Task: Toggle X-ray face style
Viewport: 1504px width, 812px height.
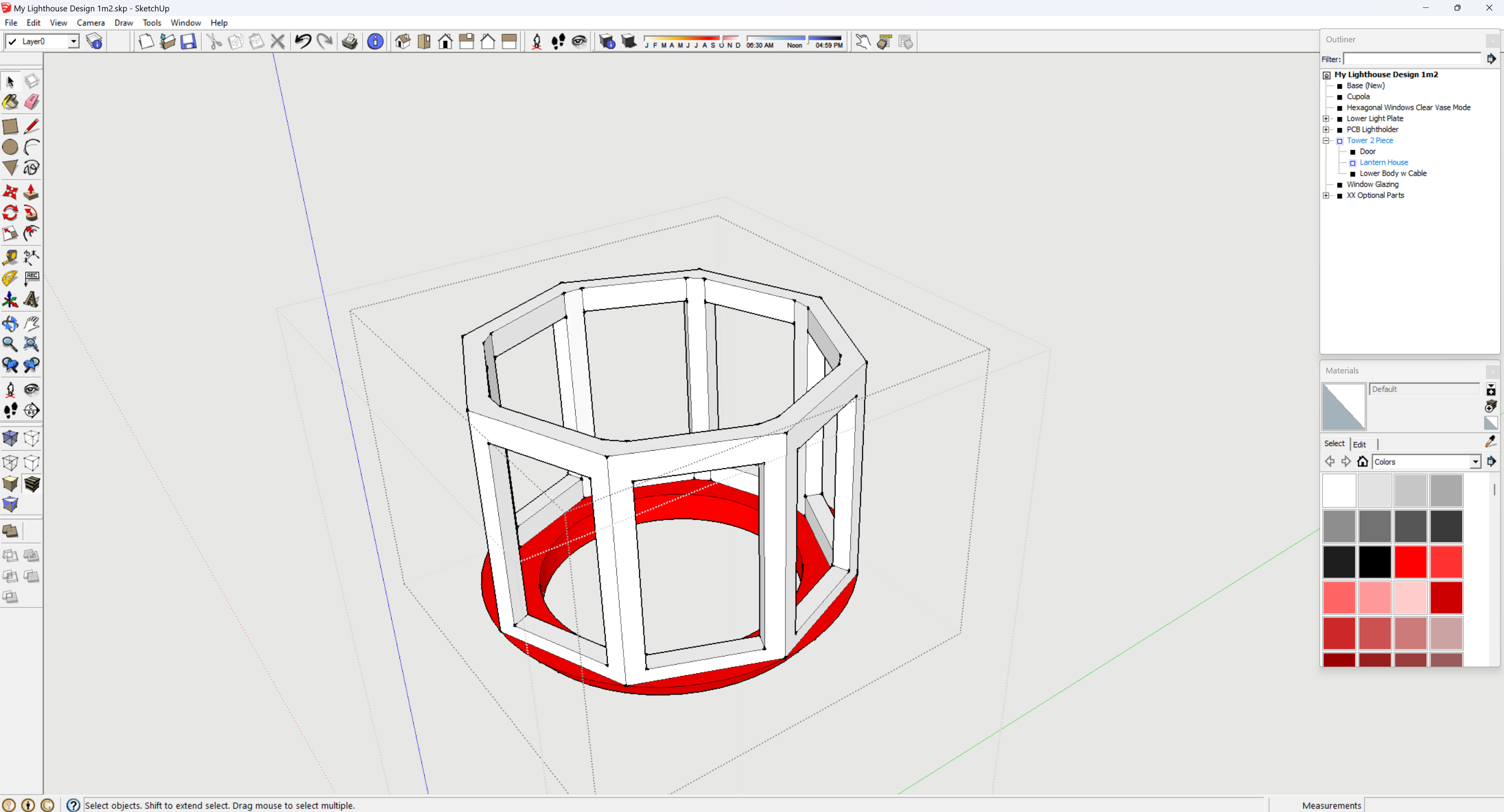Action: (10, 439)
